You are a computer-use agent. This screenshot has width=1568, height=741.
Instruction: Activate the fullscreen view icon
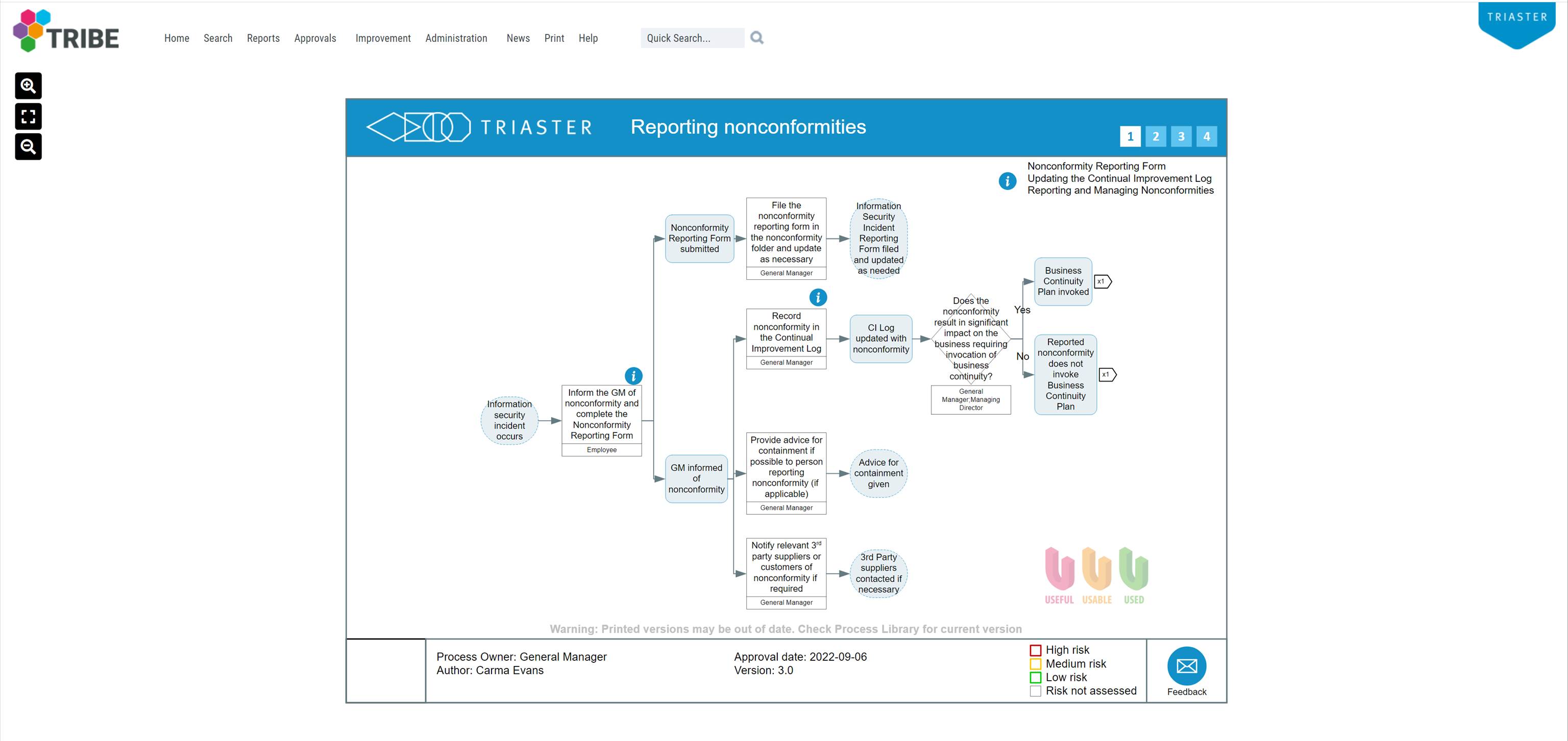tap(28, 116)
